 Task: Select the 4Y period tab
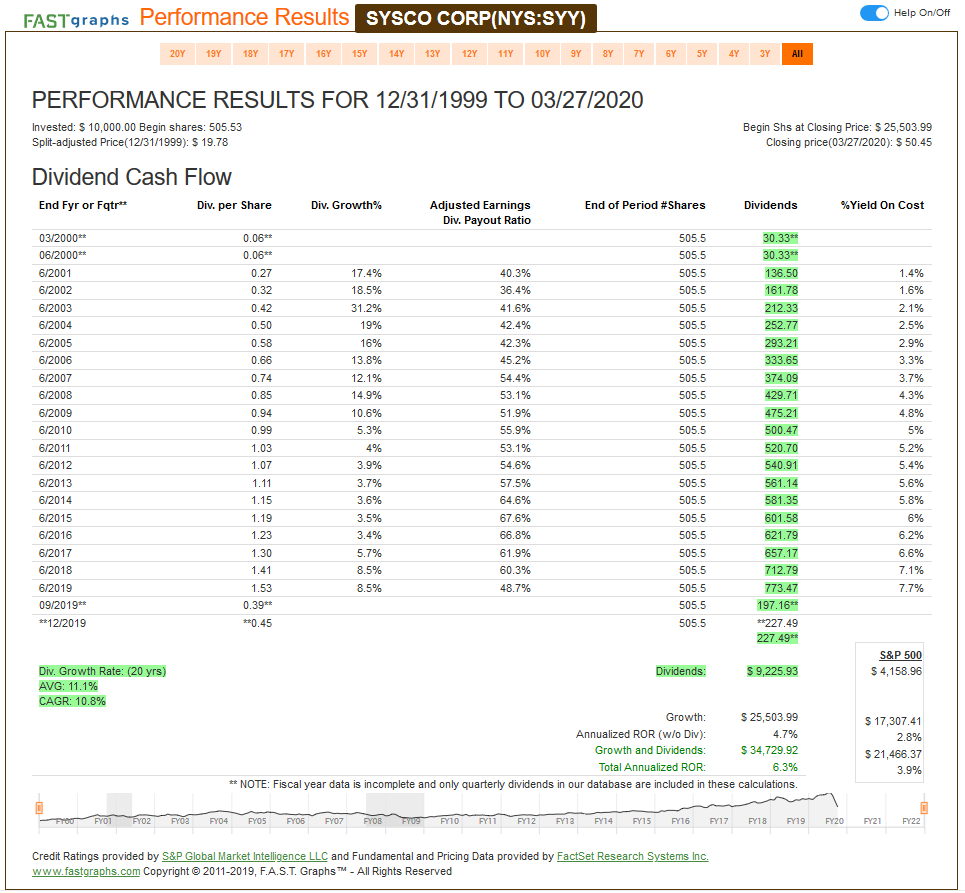734,54
